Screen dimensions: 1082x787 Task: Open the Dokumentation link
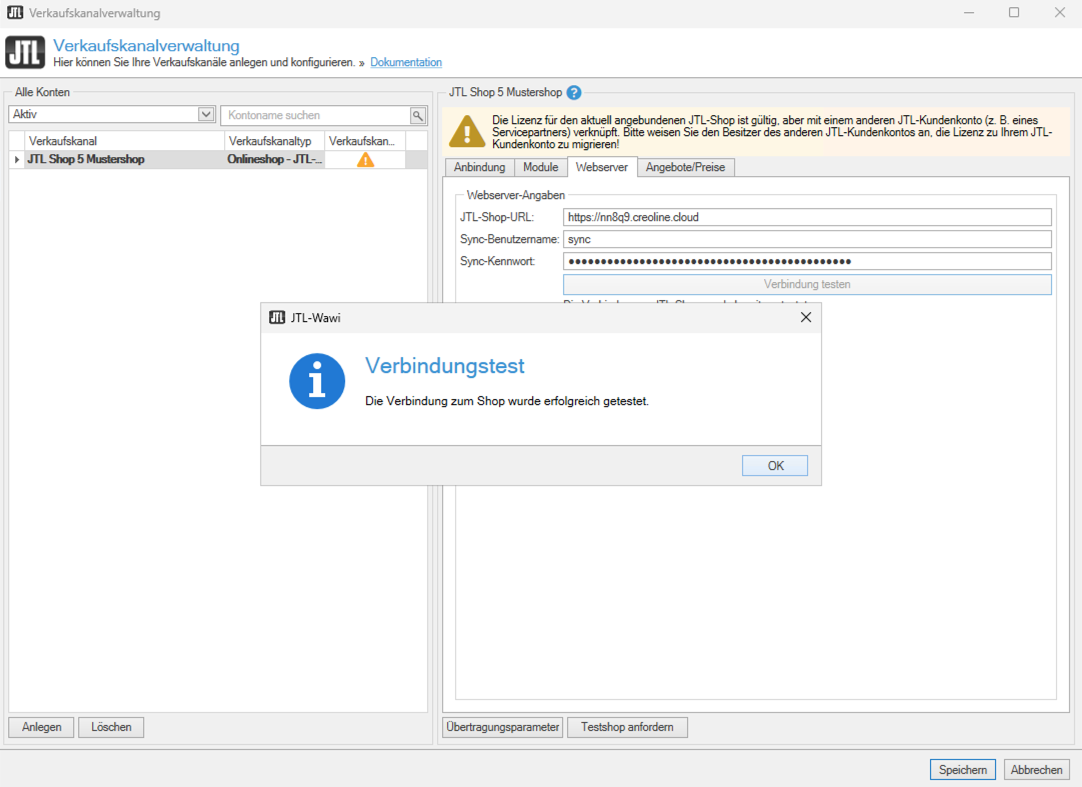(x=406, y=62)
